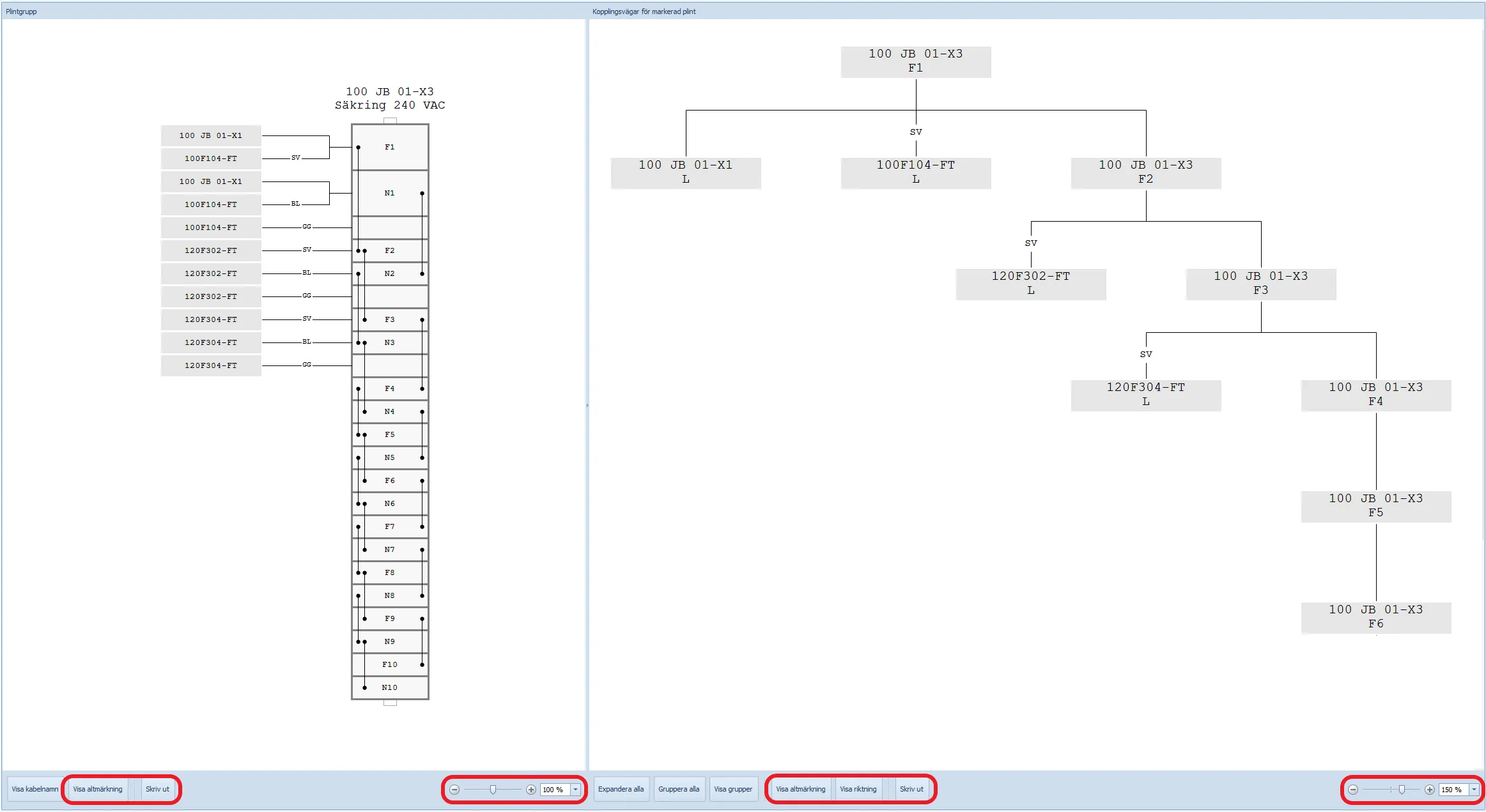Click the Plintgrupp zoom slider handle
Viewport: 1486px width, 812px height.
[493, 790]
